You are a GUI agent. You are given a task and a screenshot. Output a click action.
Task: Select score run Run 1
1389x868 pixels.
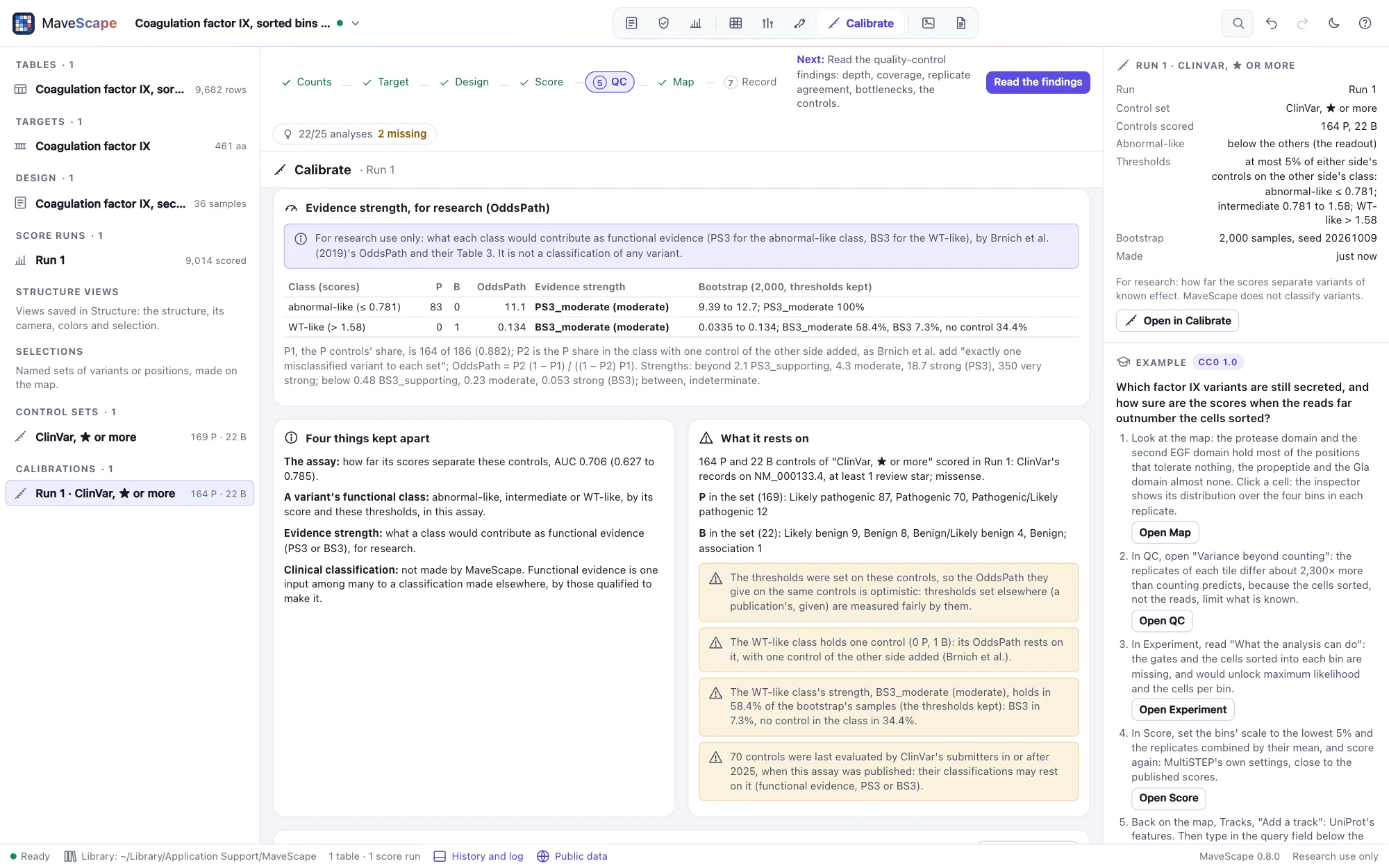point(130,260)
